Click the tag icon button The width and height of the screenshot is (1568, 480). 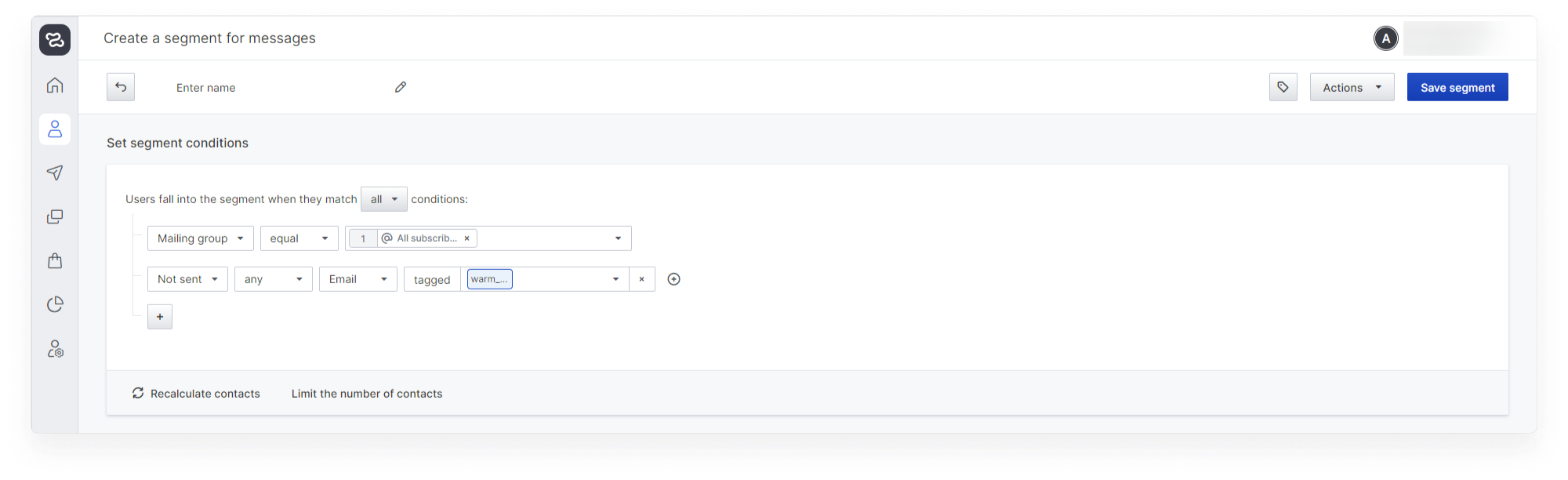pyautogui.click(x=1283, y=87)
